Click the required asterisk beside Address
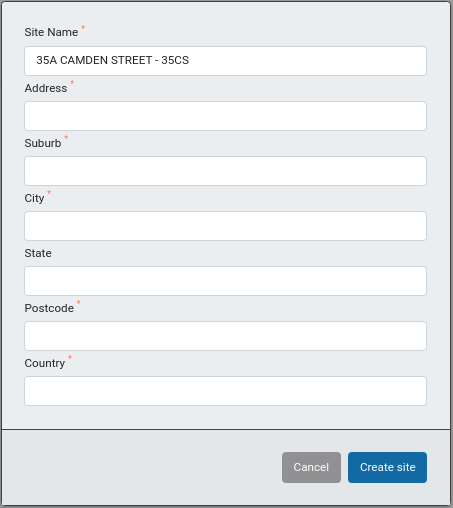The width and height of the screenshot is (453, 508). 72,82
